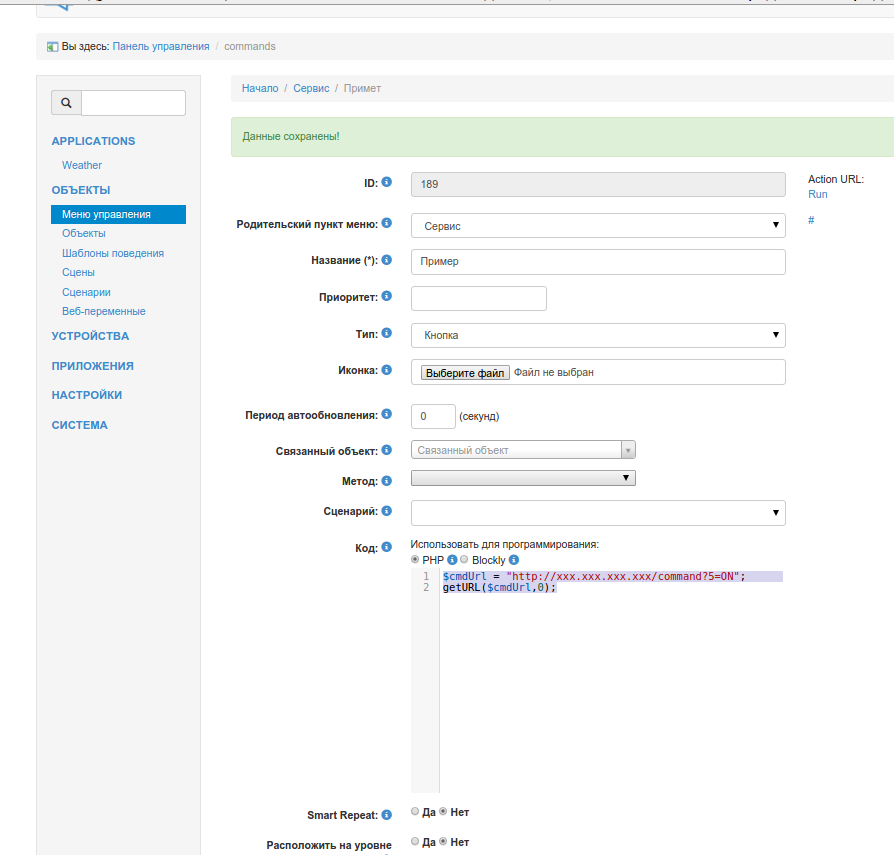Click the Название text field
This screenshot has width=894, height=855.
click(x=598, y=262)
